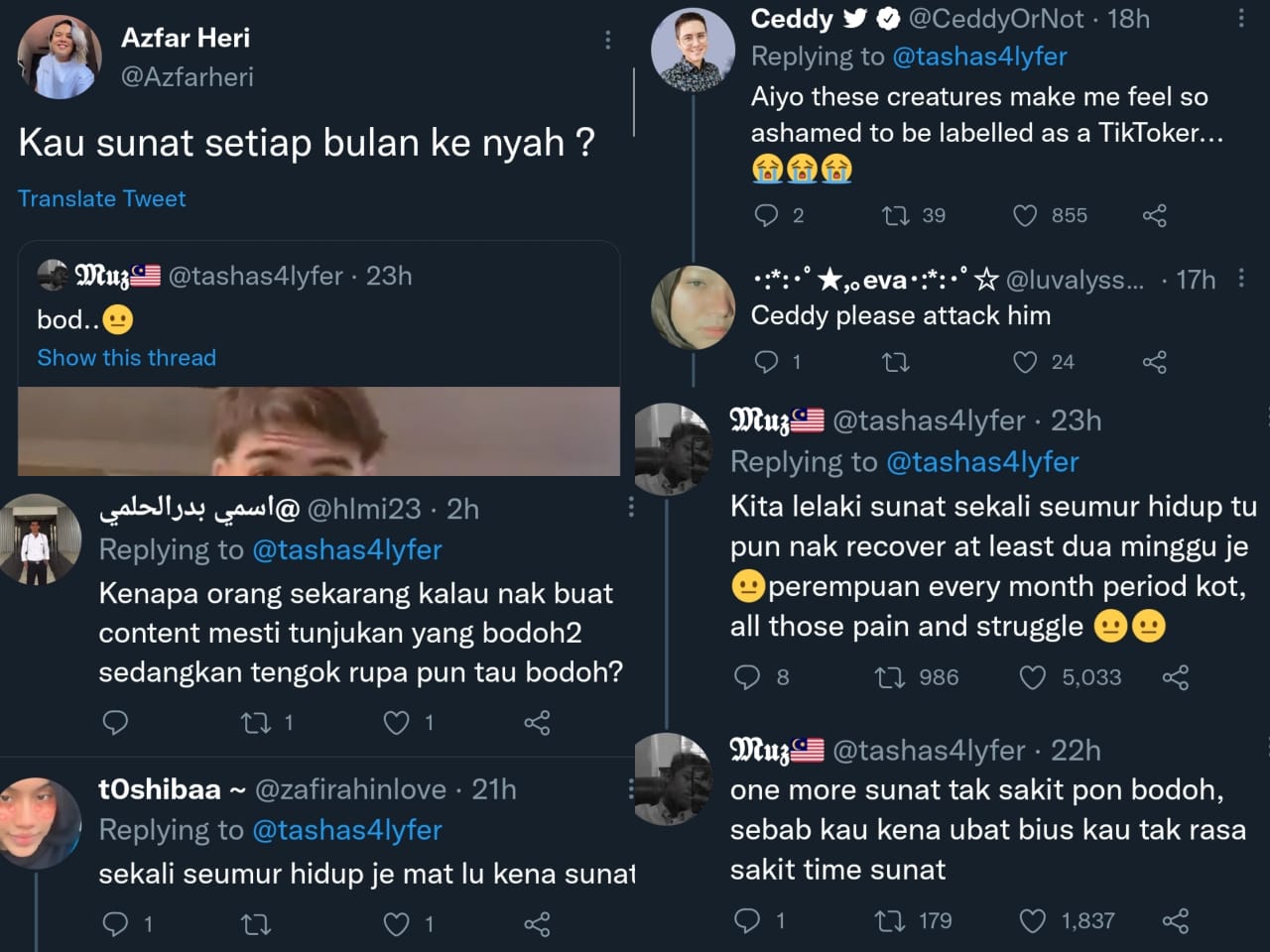Open Ceddy's profile avatar
The width and height of the screenshot is (1270, 952).
coord(693,50)
